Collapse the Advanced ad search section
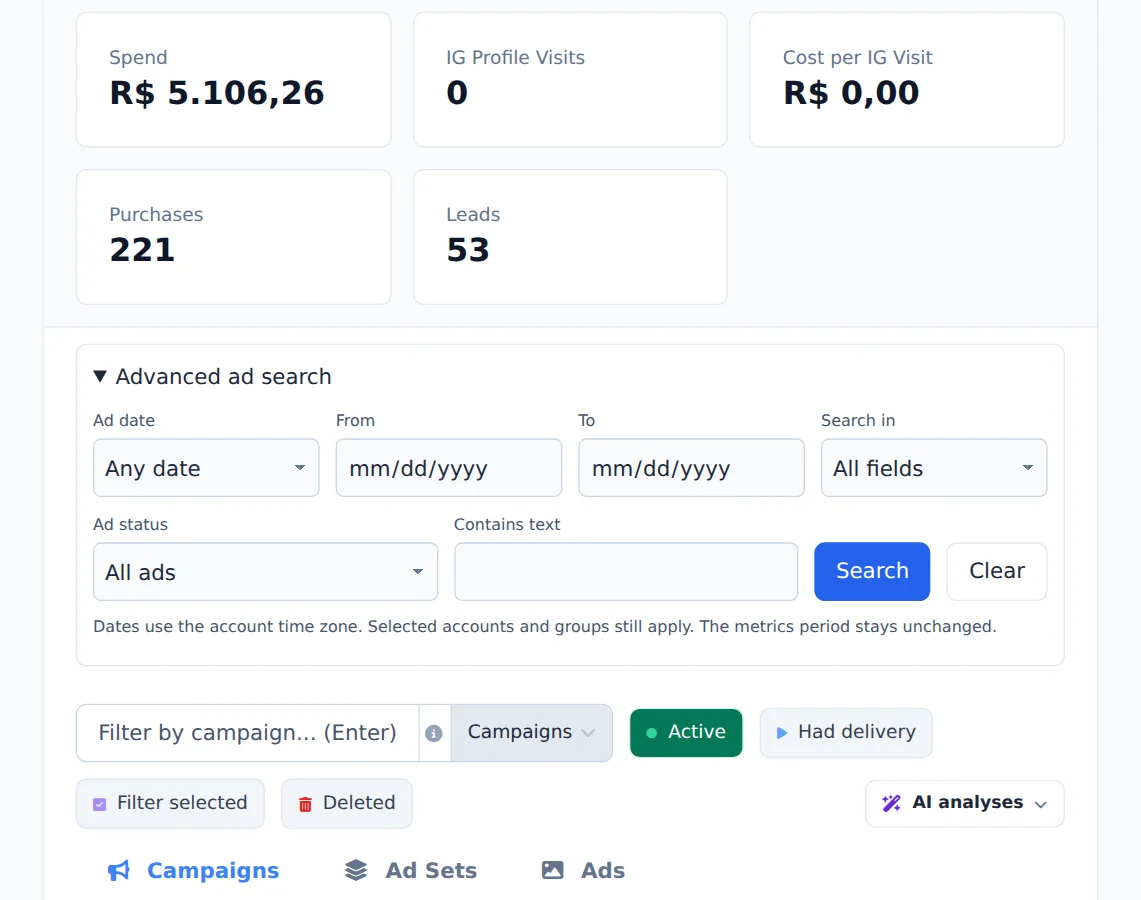This screenshot has width=1141, height=900. [212, 376]
